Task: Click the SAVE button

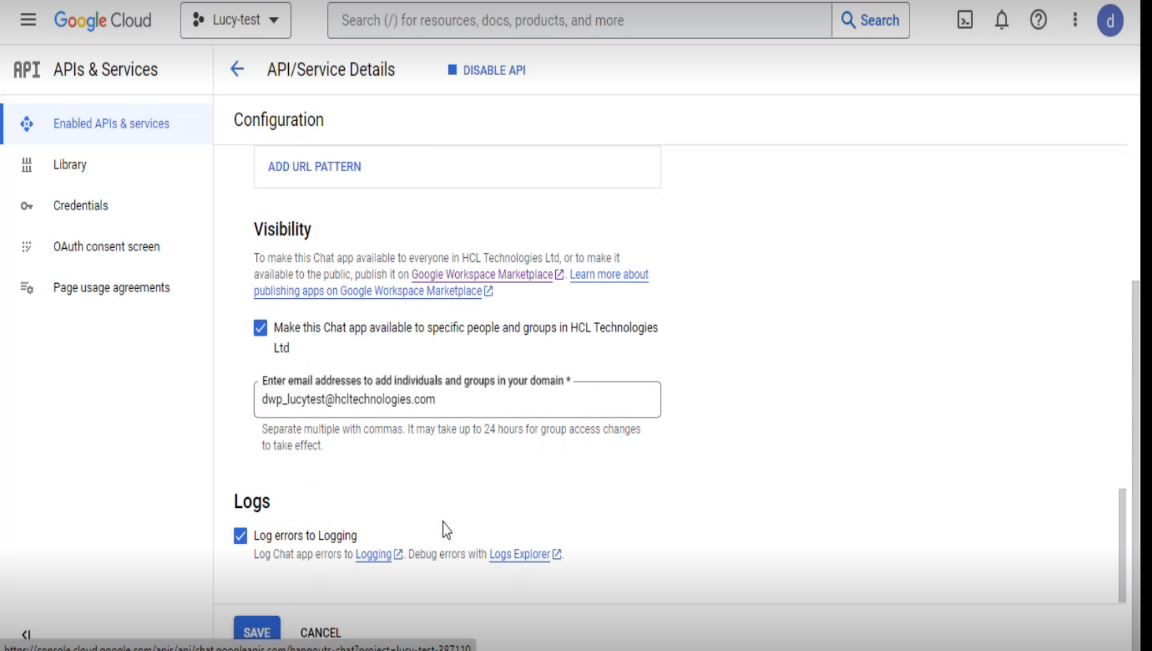Action: [x=256, y=632]
